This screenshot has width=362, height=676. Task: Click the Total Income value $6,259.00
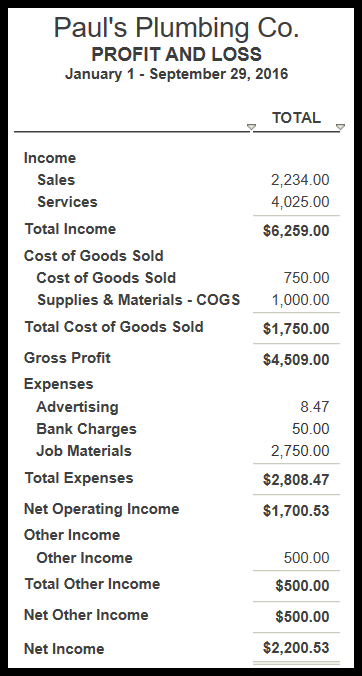296,231
